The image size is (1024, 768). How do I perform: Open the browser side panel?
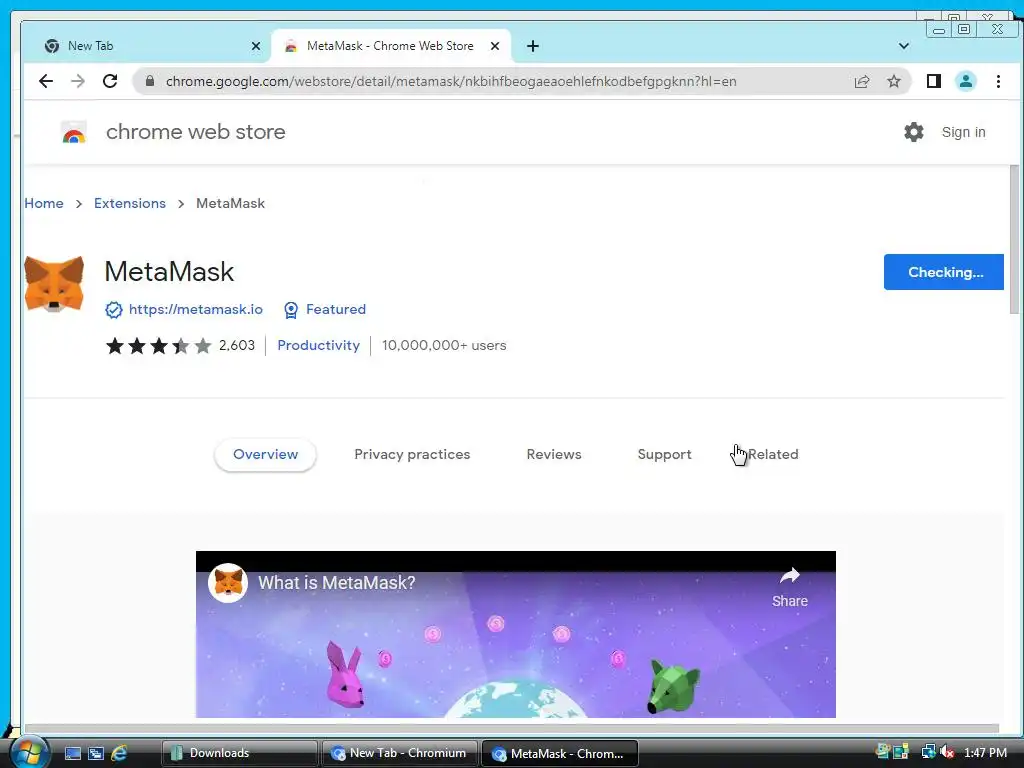[933, 81]
